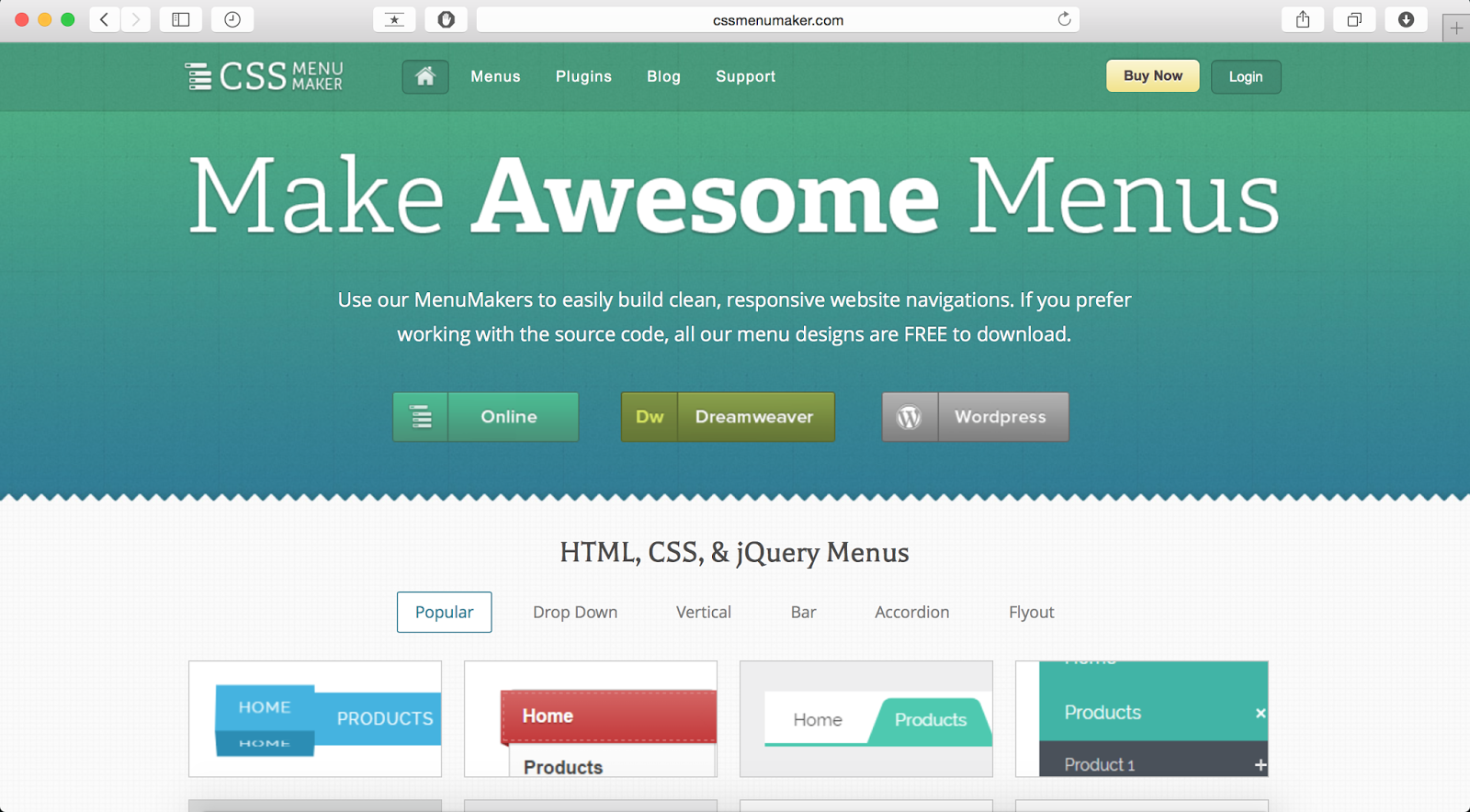Switch to the Drop Down tab
The width and height of the screenshot is (1470, 812).
point(575,613)
